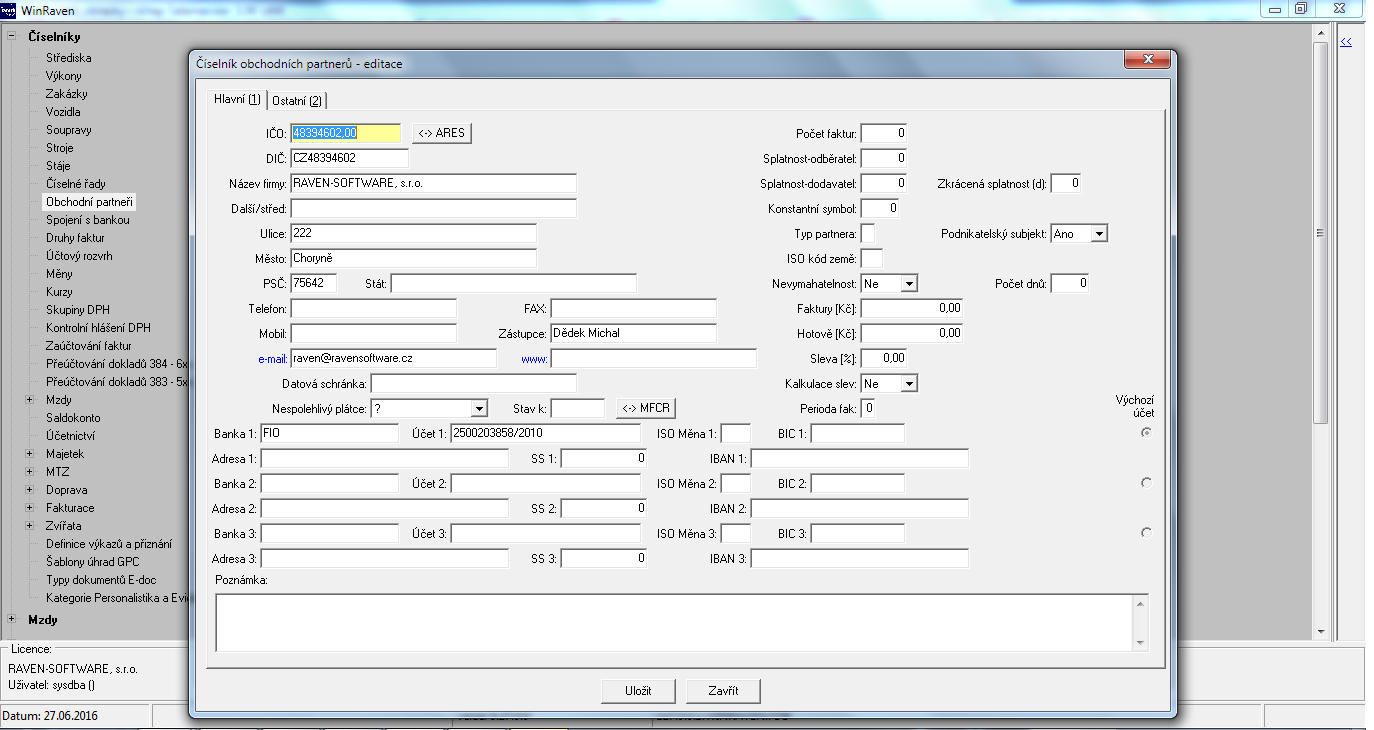Click the MFCR verification button
Viewport: 1374px width, 730px height.
coord(645,408)
